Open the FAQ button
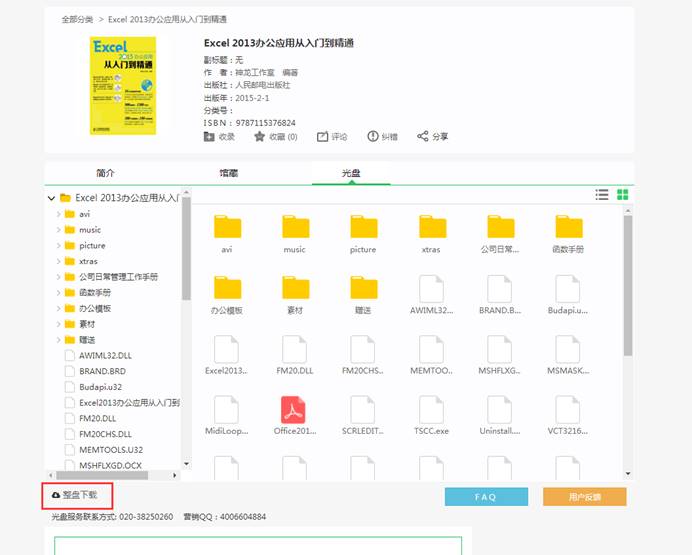This screenshot has height=555, width=692. click(x=486, y=497)
